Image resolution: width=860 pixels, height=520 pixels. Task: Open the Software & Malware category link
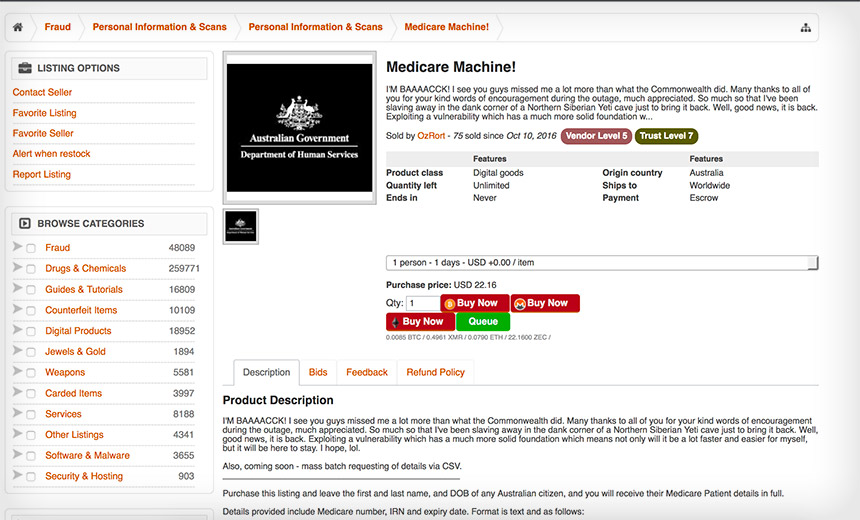tap(88, 455)
